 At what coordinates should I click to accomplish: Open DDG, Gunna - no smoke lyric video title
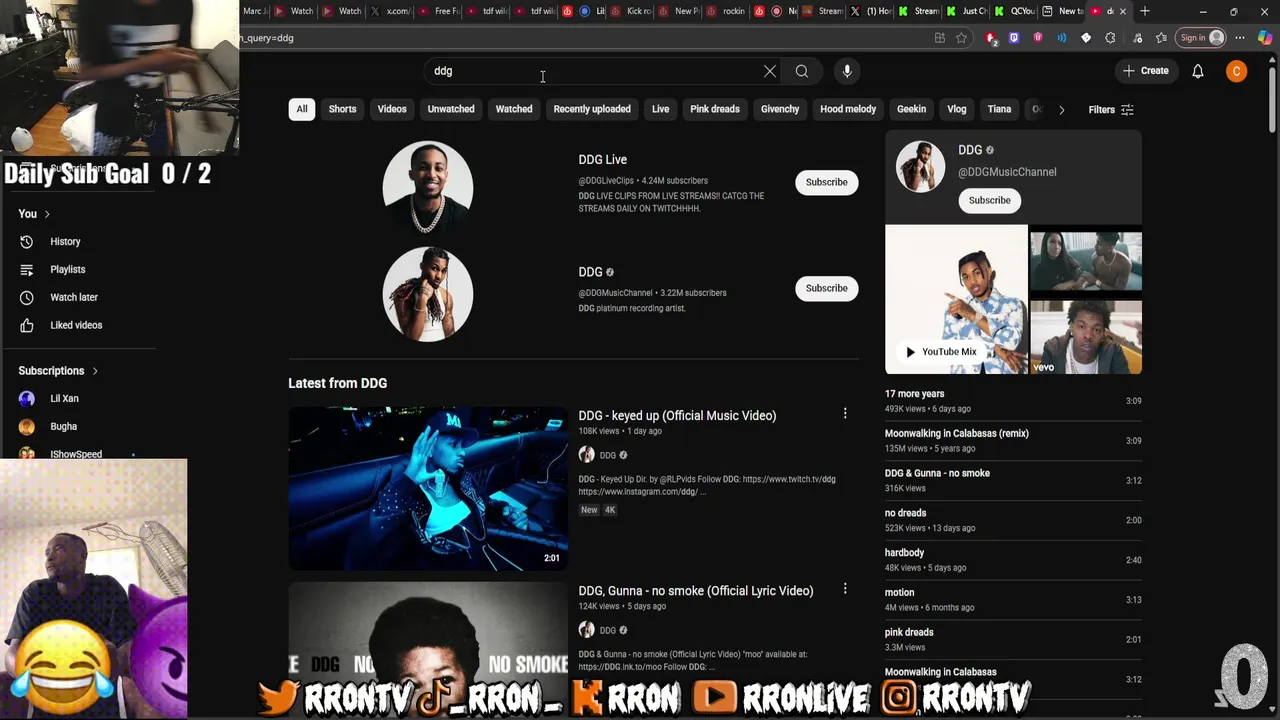[696, 591]
